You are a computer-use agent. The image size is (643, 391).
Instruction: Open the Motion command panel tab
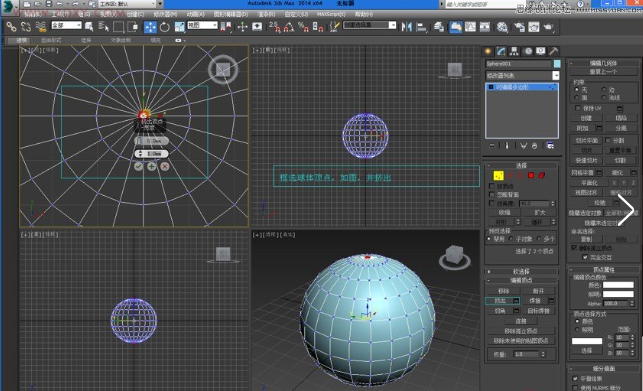pos(527,51)
